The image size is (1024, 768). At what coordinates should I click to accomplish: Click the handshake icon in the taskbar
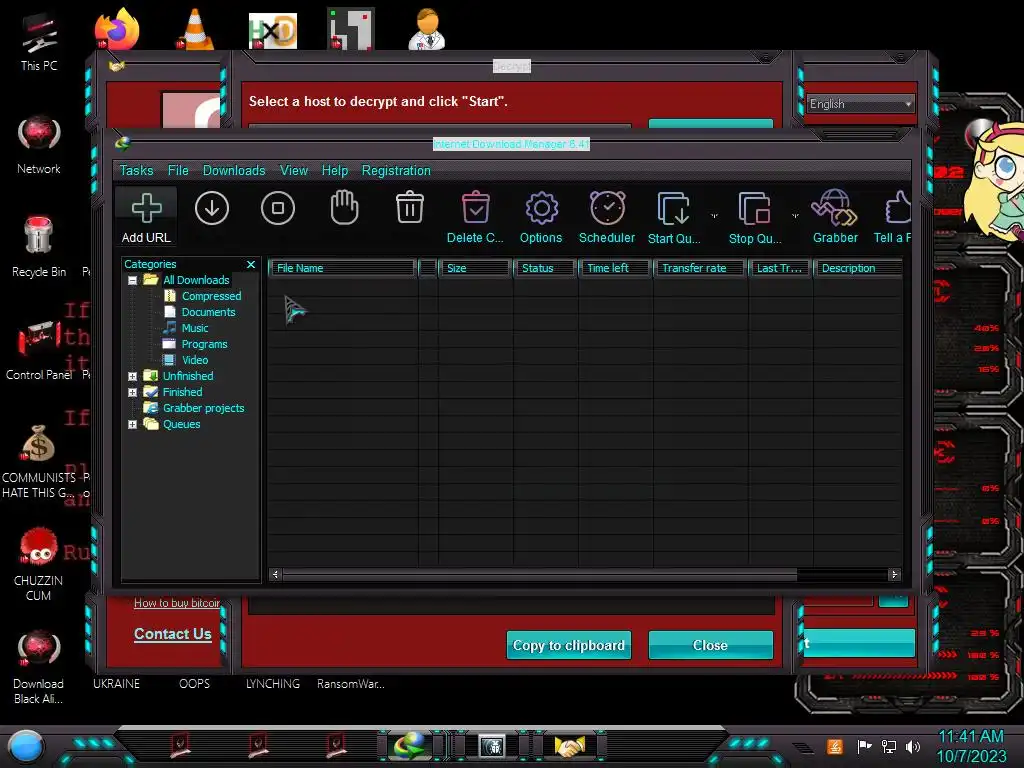coord(569,746)
